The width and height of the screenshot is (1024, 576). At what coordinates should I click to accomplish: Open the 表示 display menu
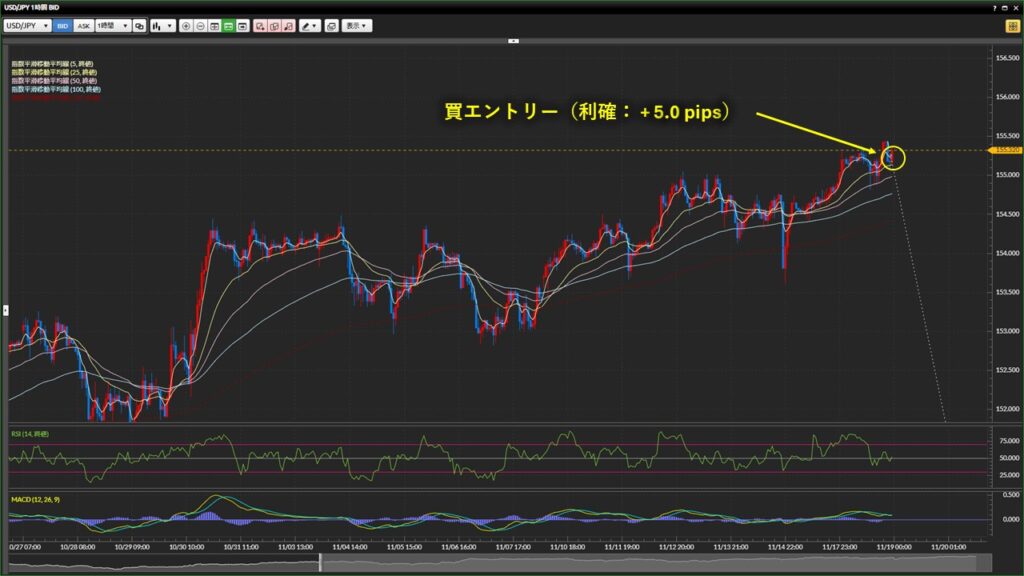coord(356,25)
